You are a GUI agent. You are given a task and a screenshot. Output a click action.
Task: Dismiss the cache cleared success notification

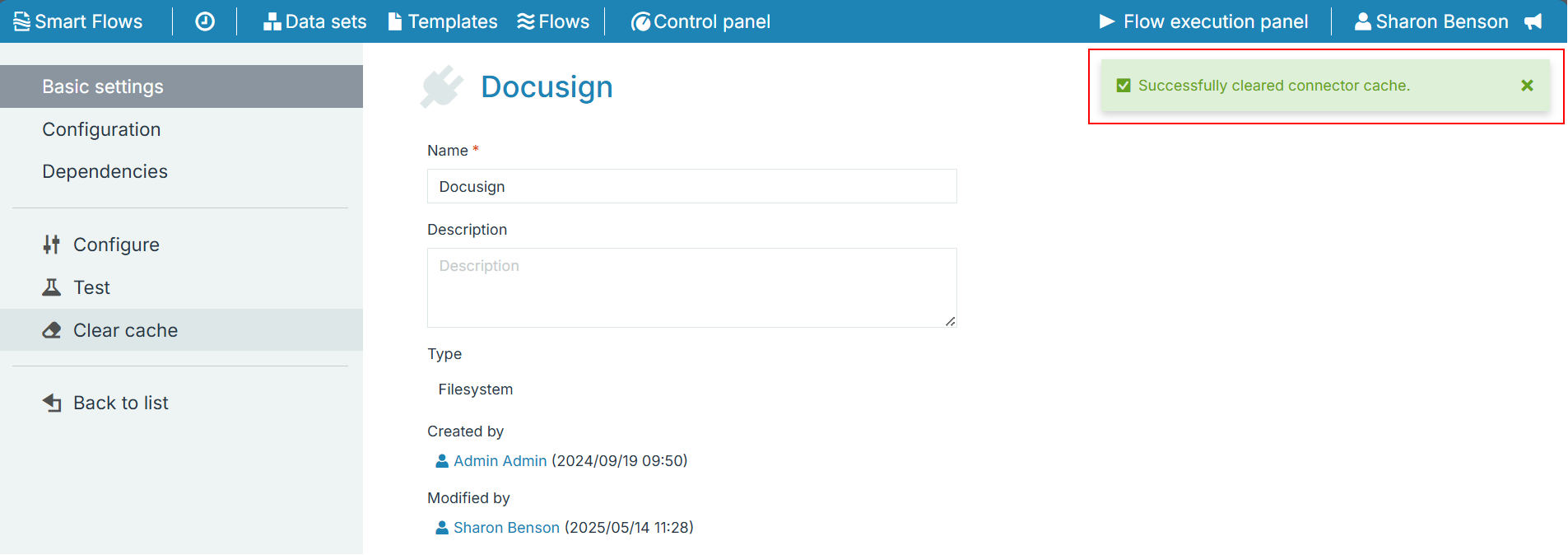click(x=1527, y=86)
